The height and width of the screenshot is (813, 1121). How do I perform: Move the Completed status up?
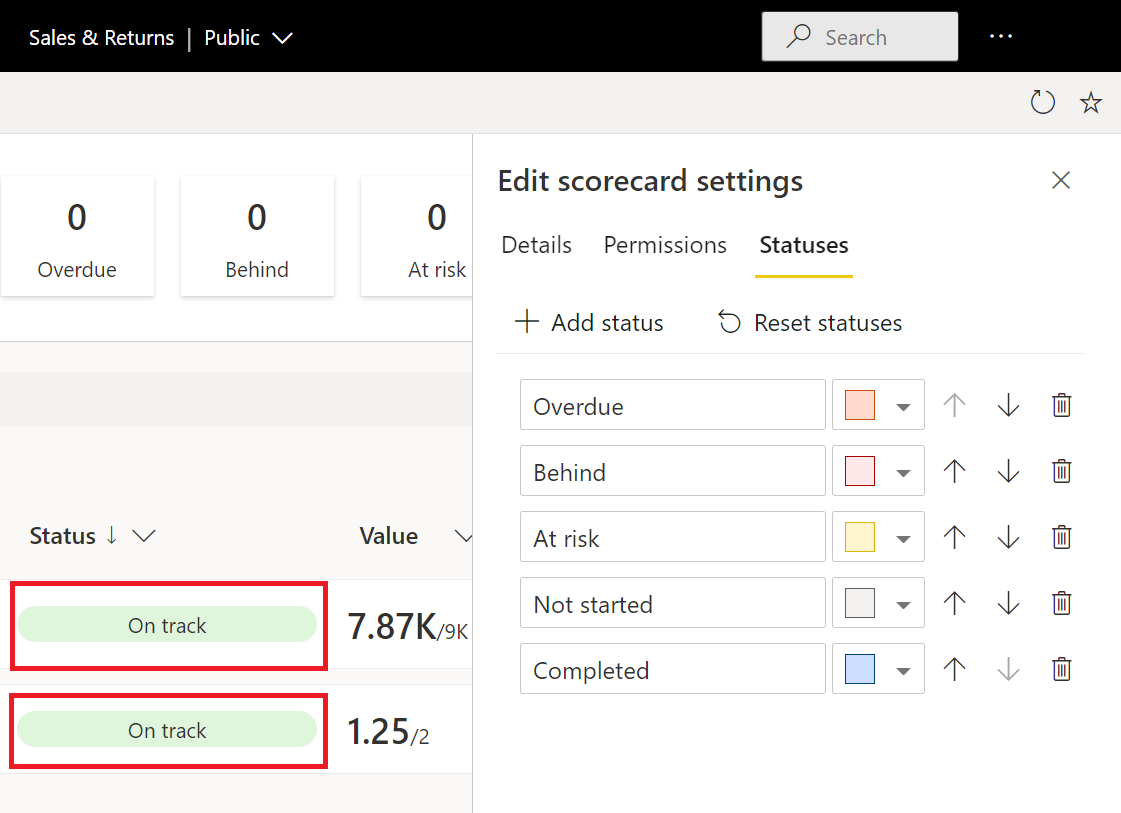(x=954, y=669)
